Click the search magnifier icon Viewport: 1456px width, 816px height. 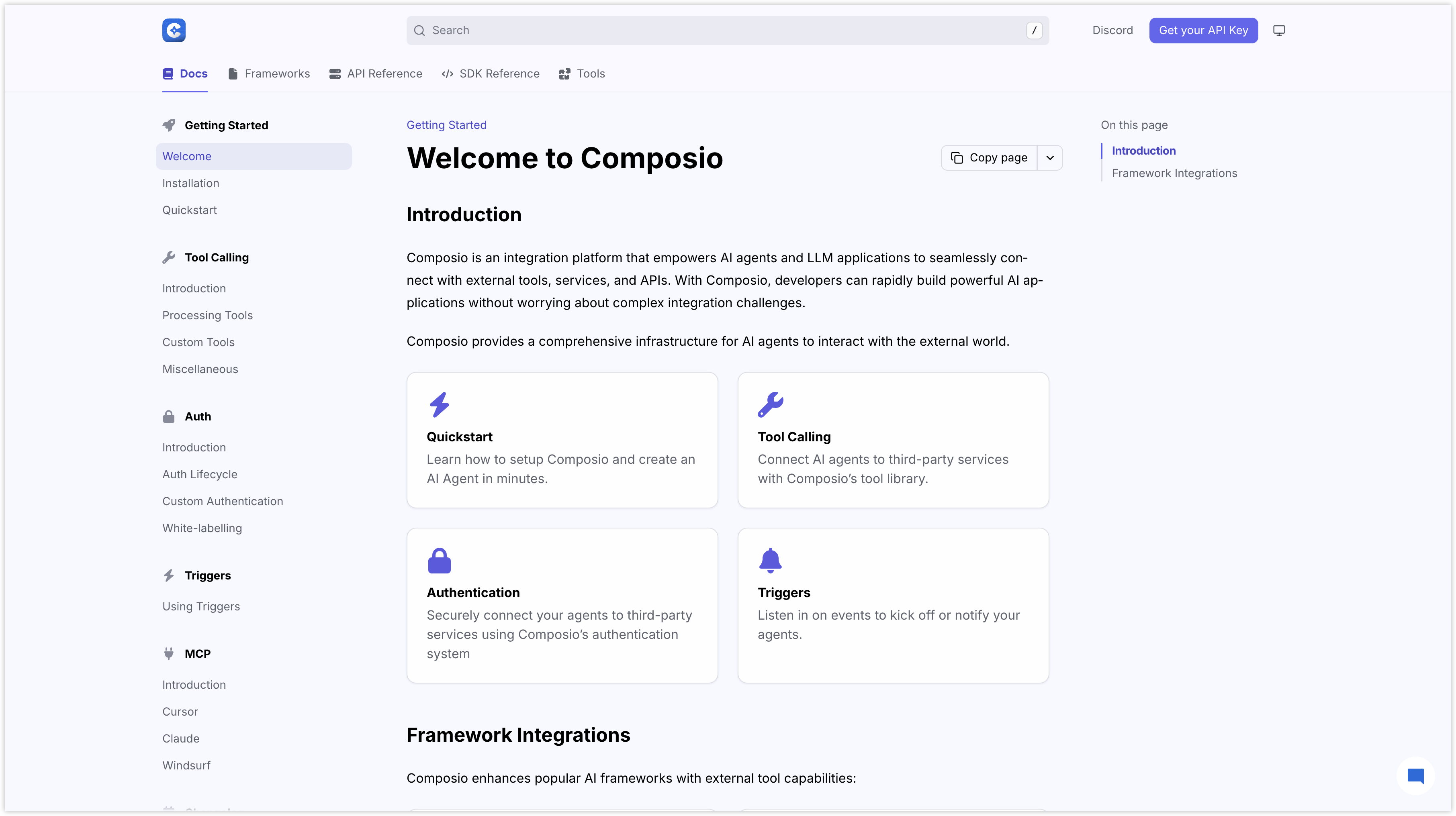click(x=419, y=31)
